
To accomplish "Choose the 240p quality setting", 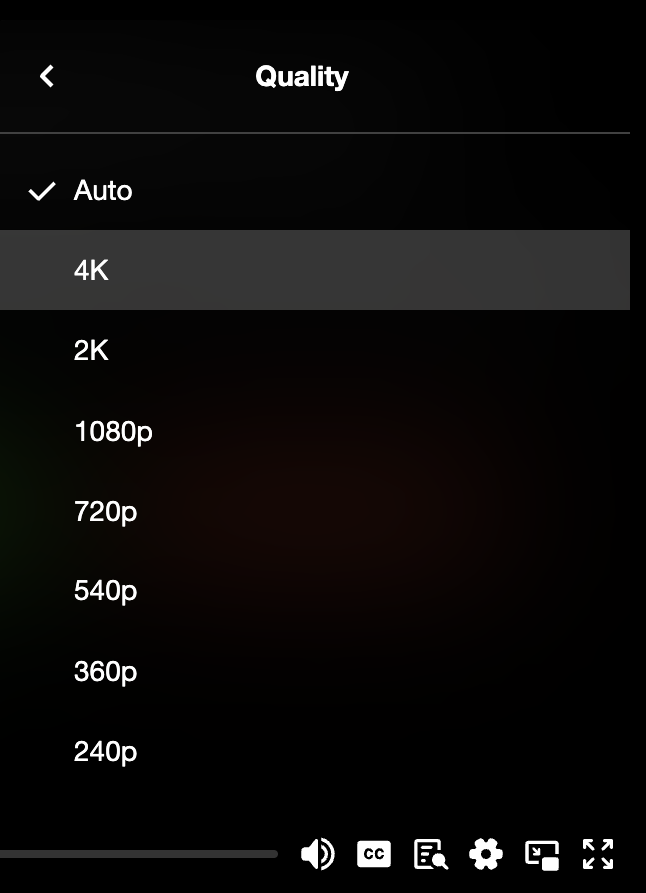I will click(x=105, y=752).
